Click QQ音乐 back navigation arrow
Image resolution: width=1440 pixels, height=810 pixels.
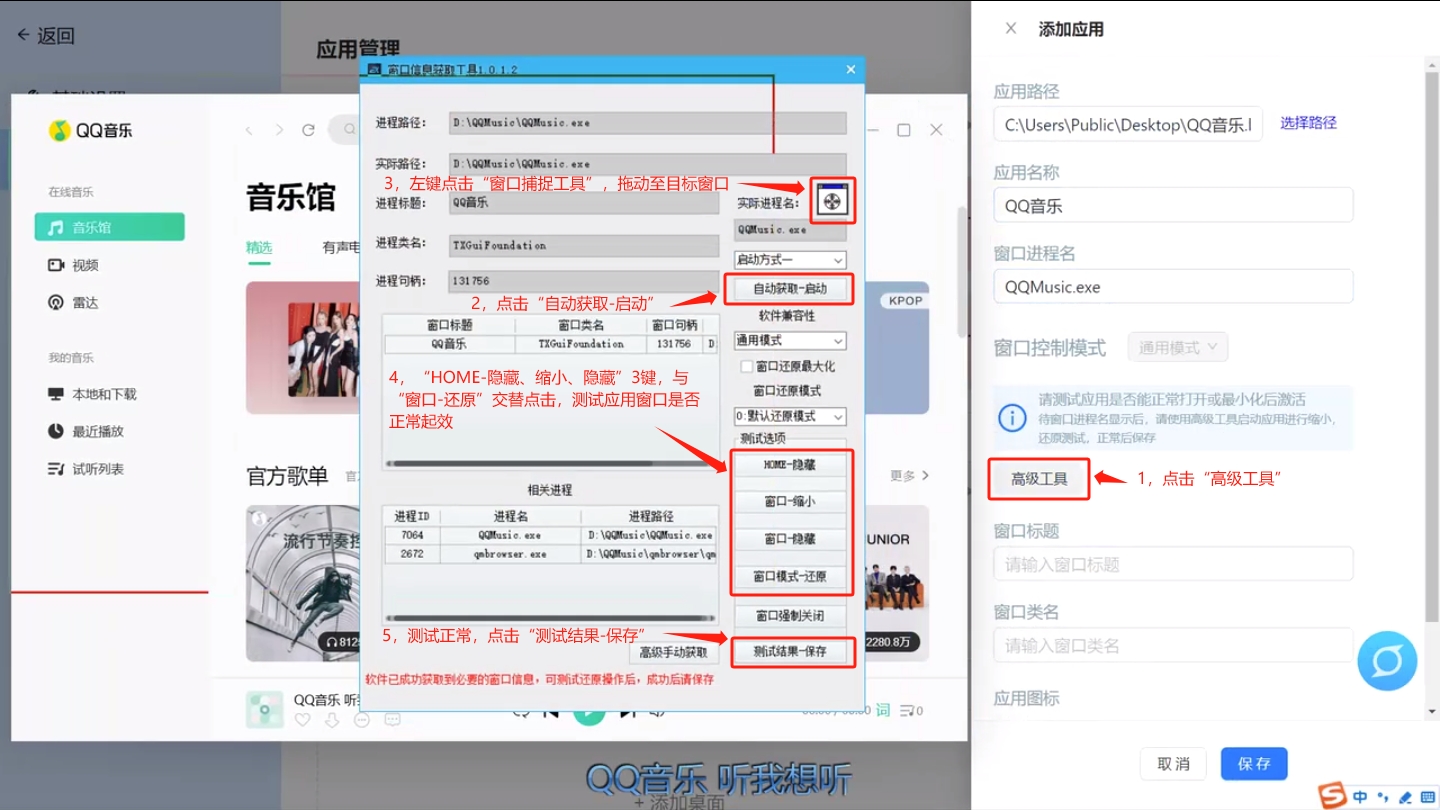(249, 130)
